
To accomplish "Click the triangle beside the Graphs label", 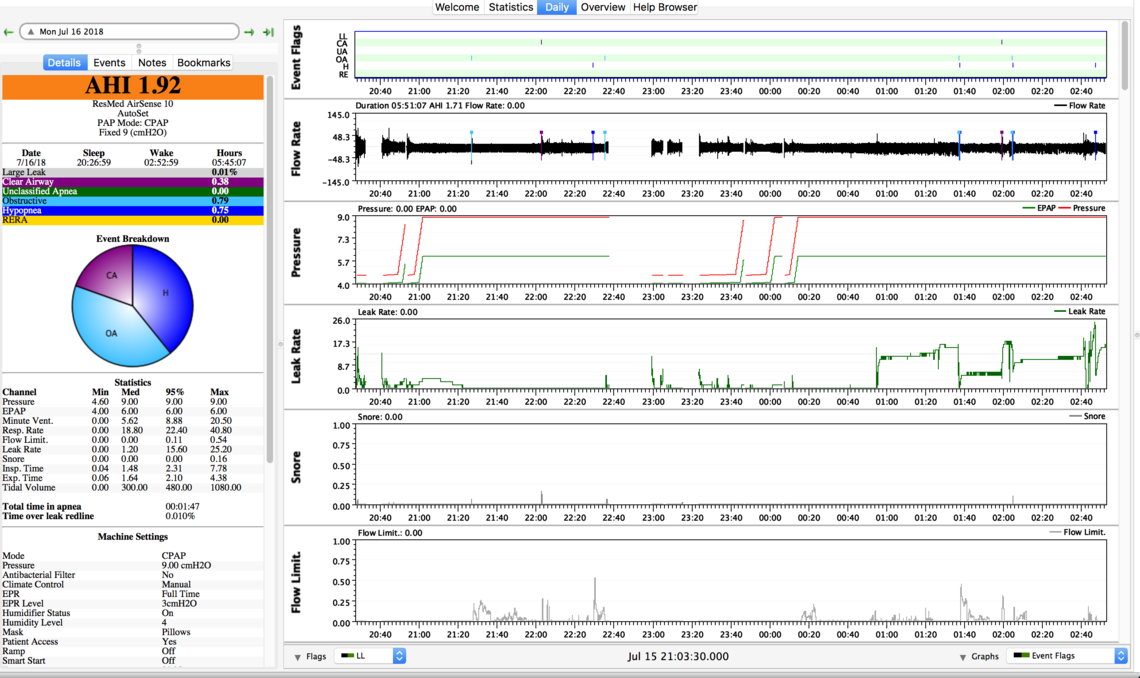I will 963,657.
